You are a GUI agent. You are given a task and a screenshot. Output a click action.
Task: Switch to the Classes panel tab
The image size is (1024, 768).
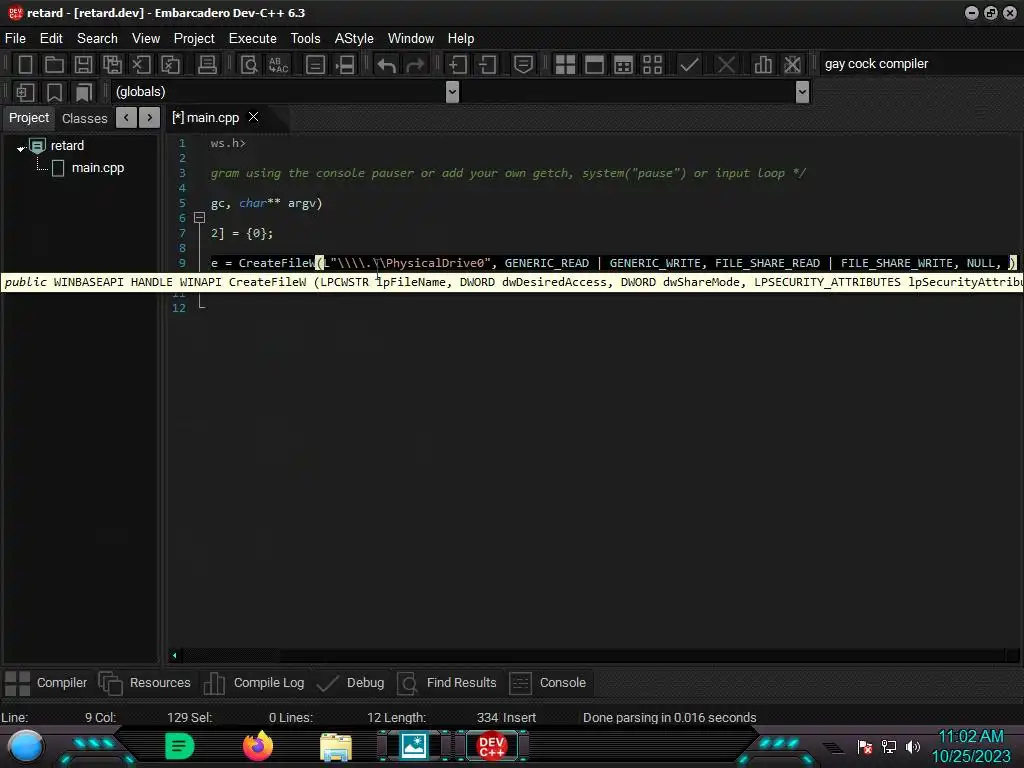(84, 118)
